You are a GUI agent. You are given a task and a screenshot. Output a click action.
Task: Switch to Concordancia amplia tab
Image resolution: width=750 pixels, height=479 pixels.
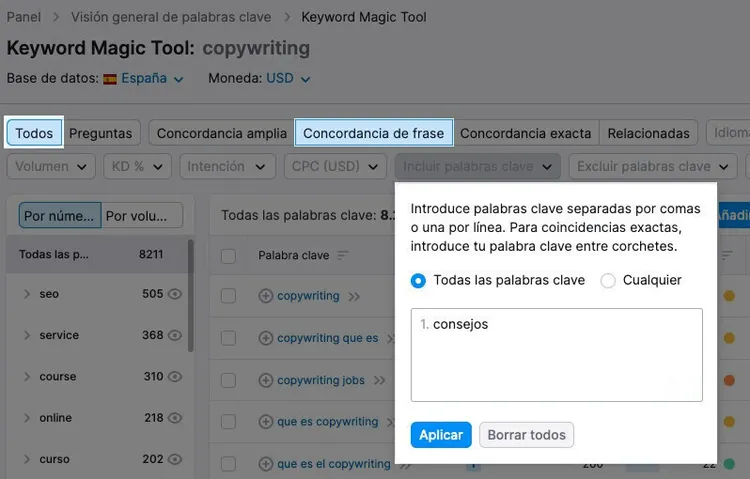222,133
